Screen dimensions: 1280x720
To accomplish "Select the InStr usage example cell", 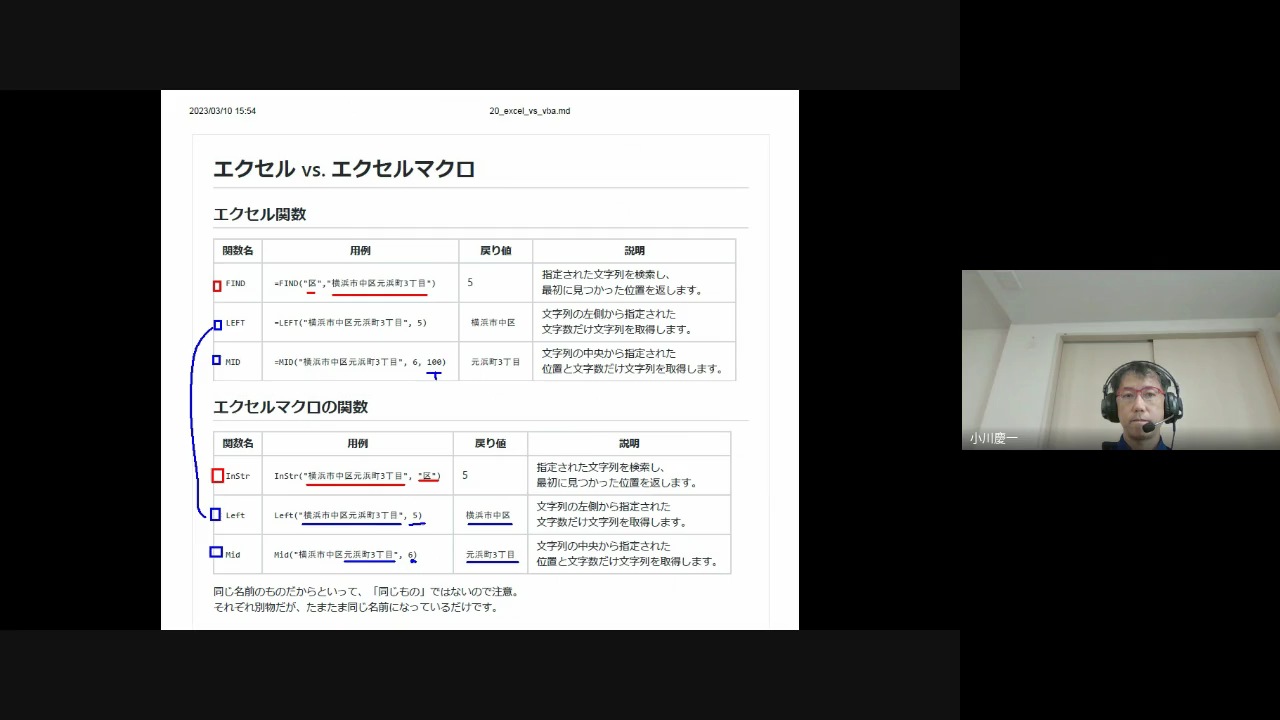I will click(357, 476).
